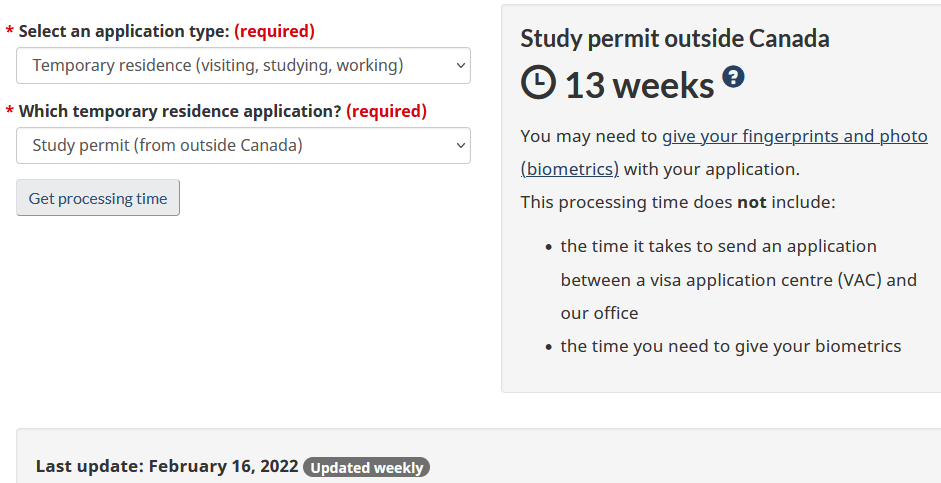Viewport: 941px width, 483px height.
Task: Click the 'time you need to give your biometrics' bullet
Action: click(730, 346)
